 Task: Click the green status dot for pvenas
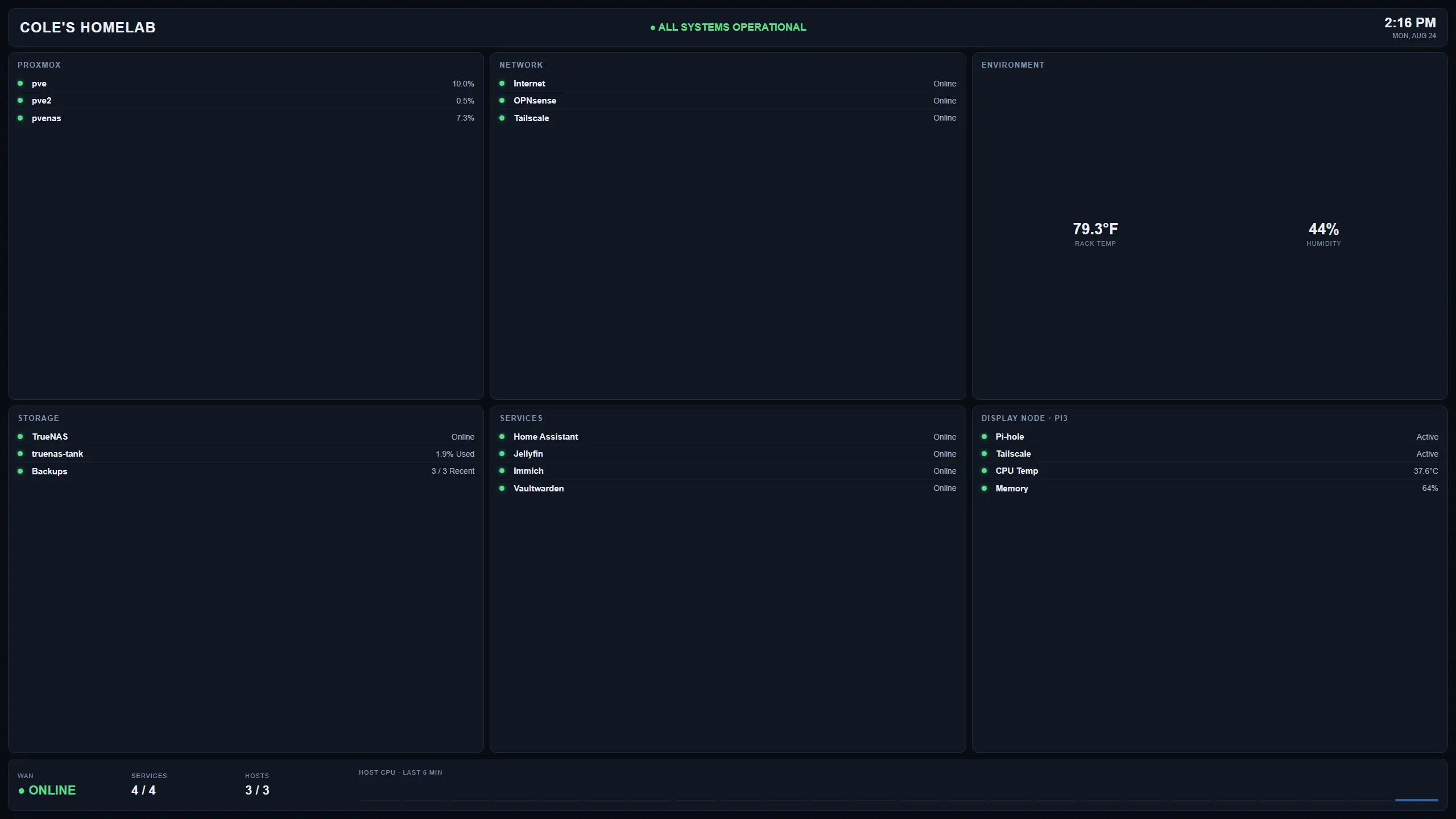point(20,118)
